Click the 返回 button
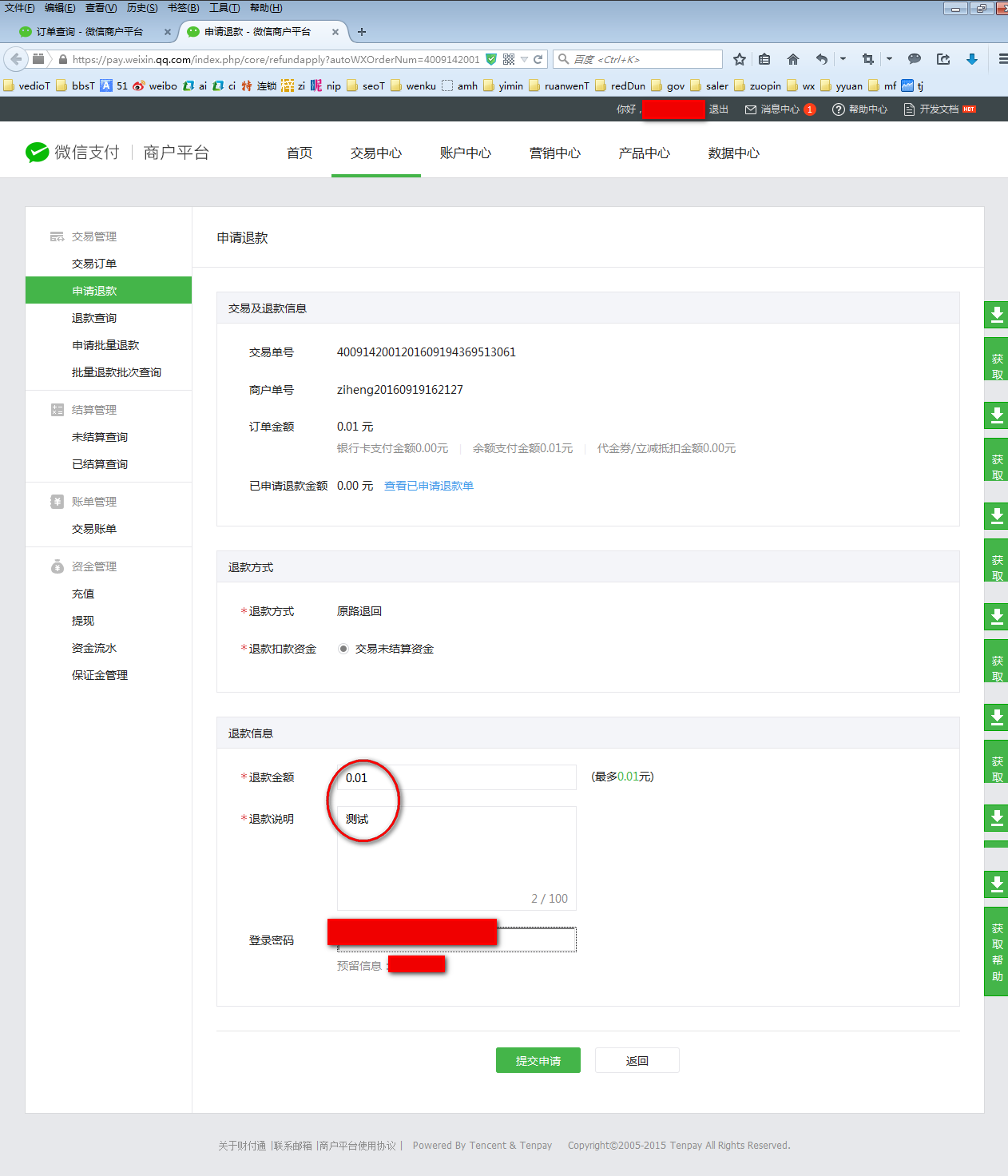 tap(637, 1060)
